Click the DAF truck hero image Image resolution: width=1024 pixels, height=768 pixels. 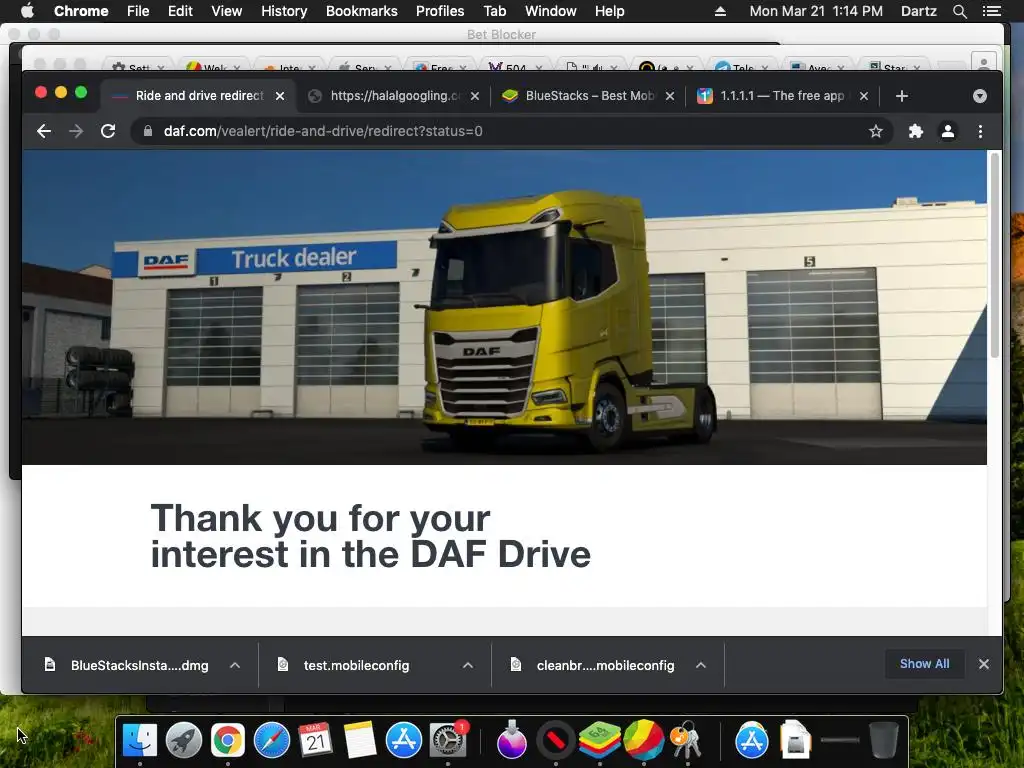pos(504,308)
